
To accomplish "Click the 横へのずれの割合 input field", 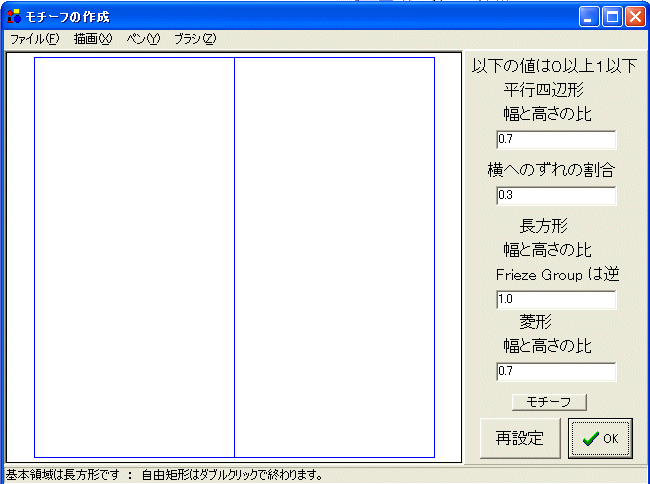I will [x=556, y=195].
